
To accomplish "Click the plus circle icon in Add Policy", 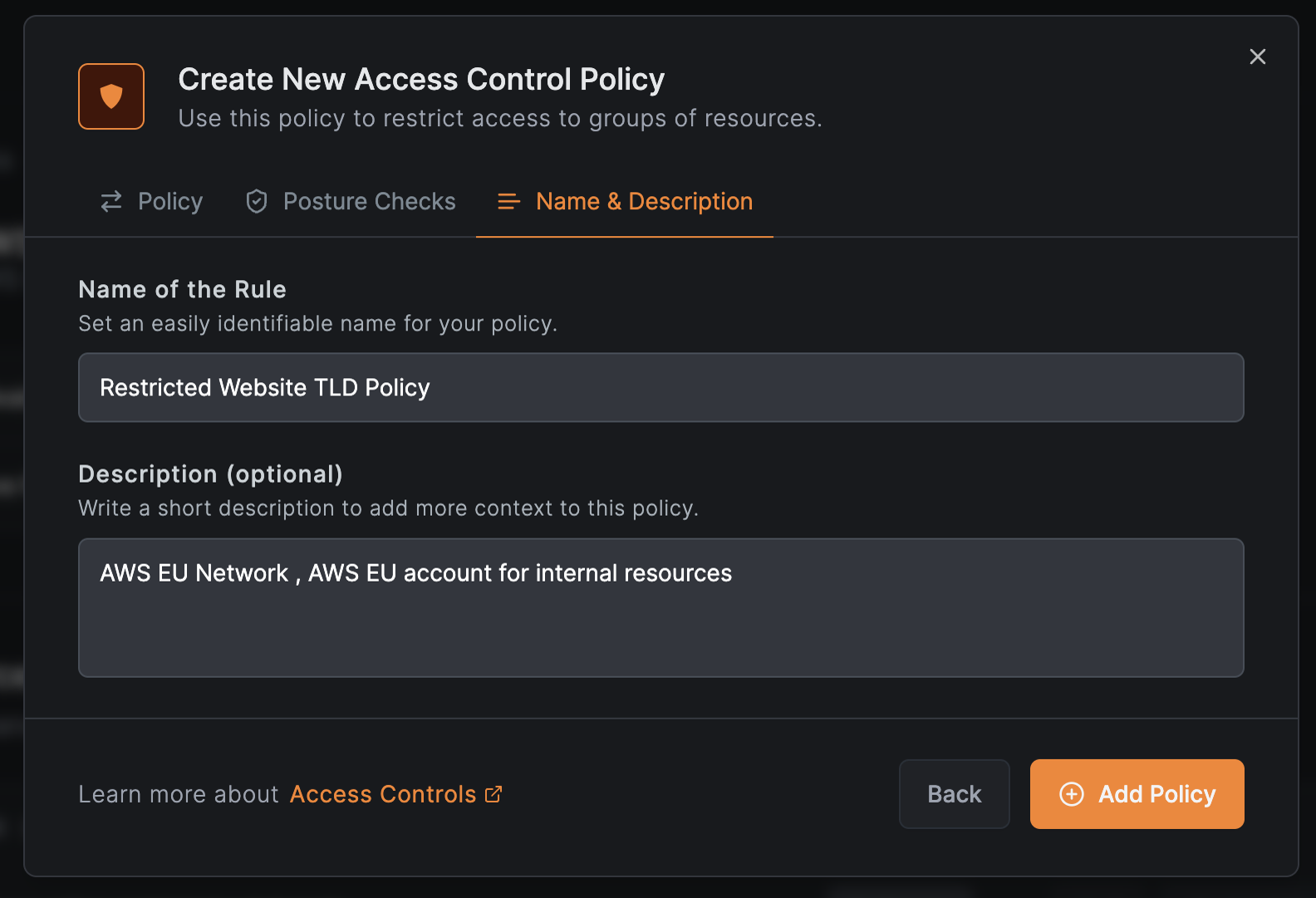I will 1072,794.
